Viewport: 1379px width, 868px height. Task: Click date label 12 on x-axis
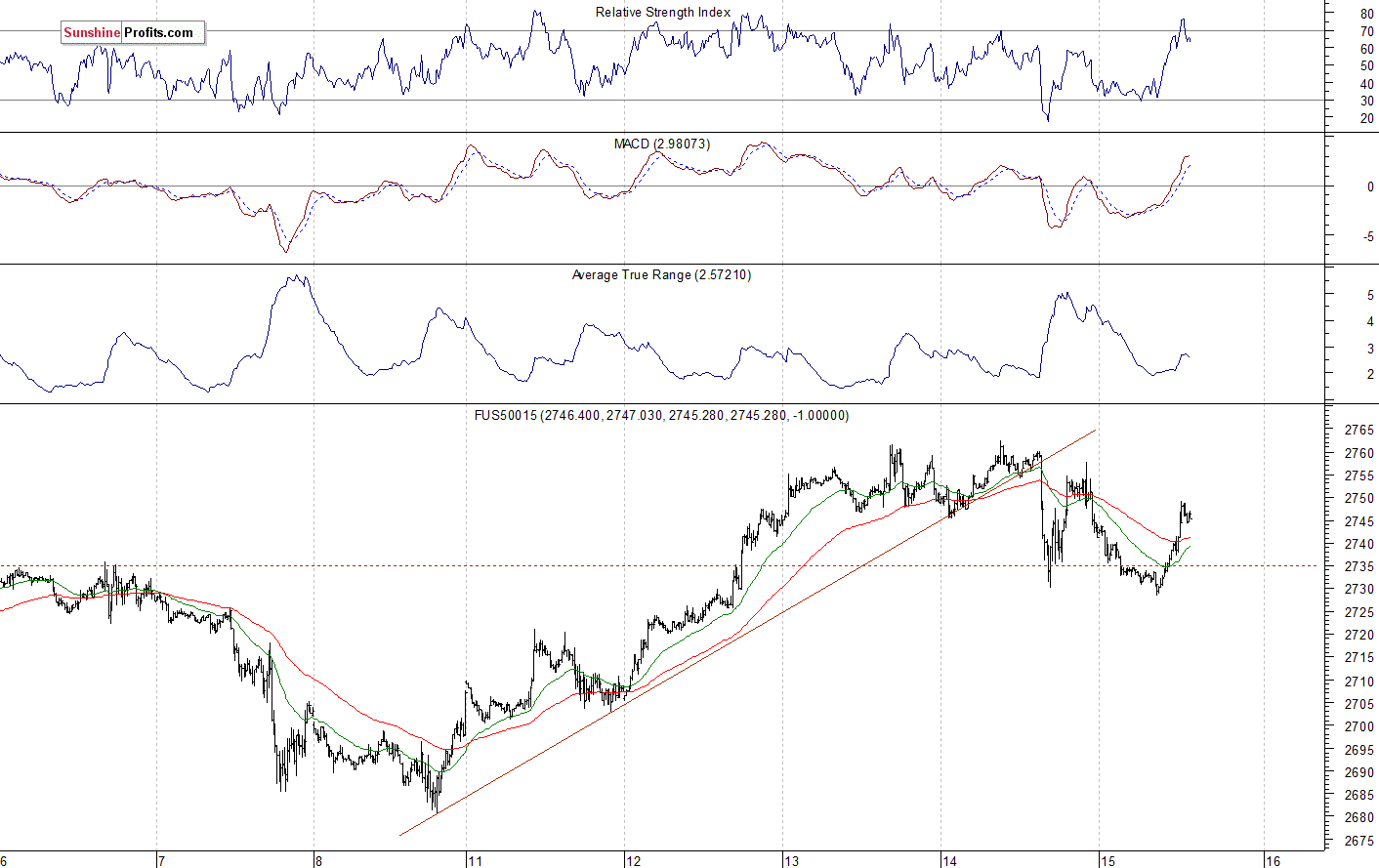coord(633,860)
